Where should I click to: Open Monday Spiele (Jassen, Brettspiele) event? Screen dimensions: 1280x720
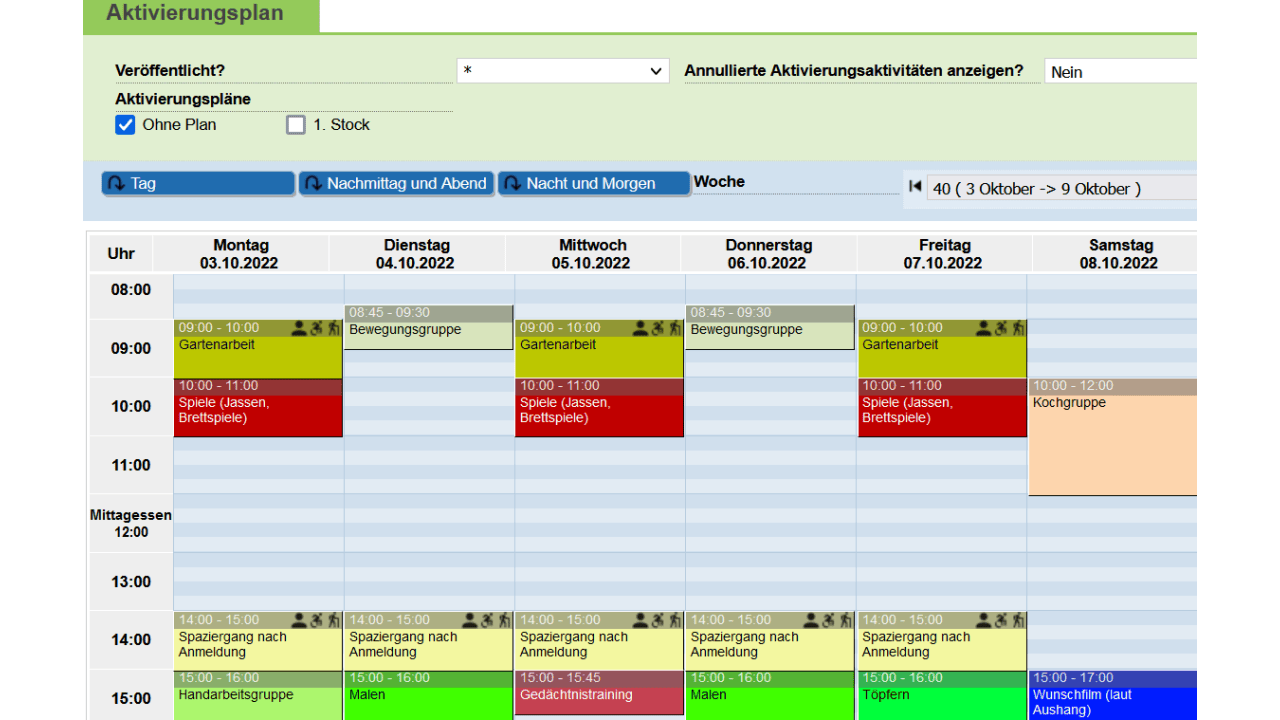tap(258, 407)
